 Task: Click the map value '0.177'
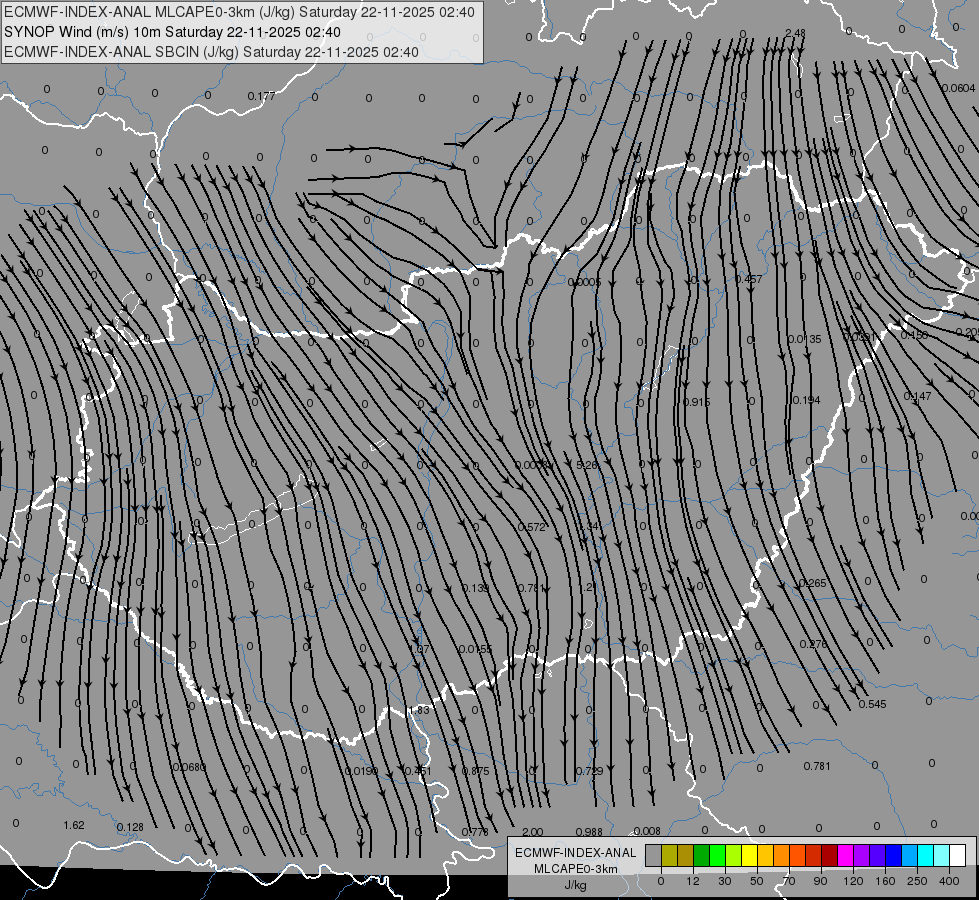(261, 96)
